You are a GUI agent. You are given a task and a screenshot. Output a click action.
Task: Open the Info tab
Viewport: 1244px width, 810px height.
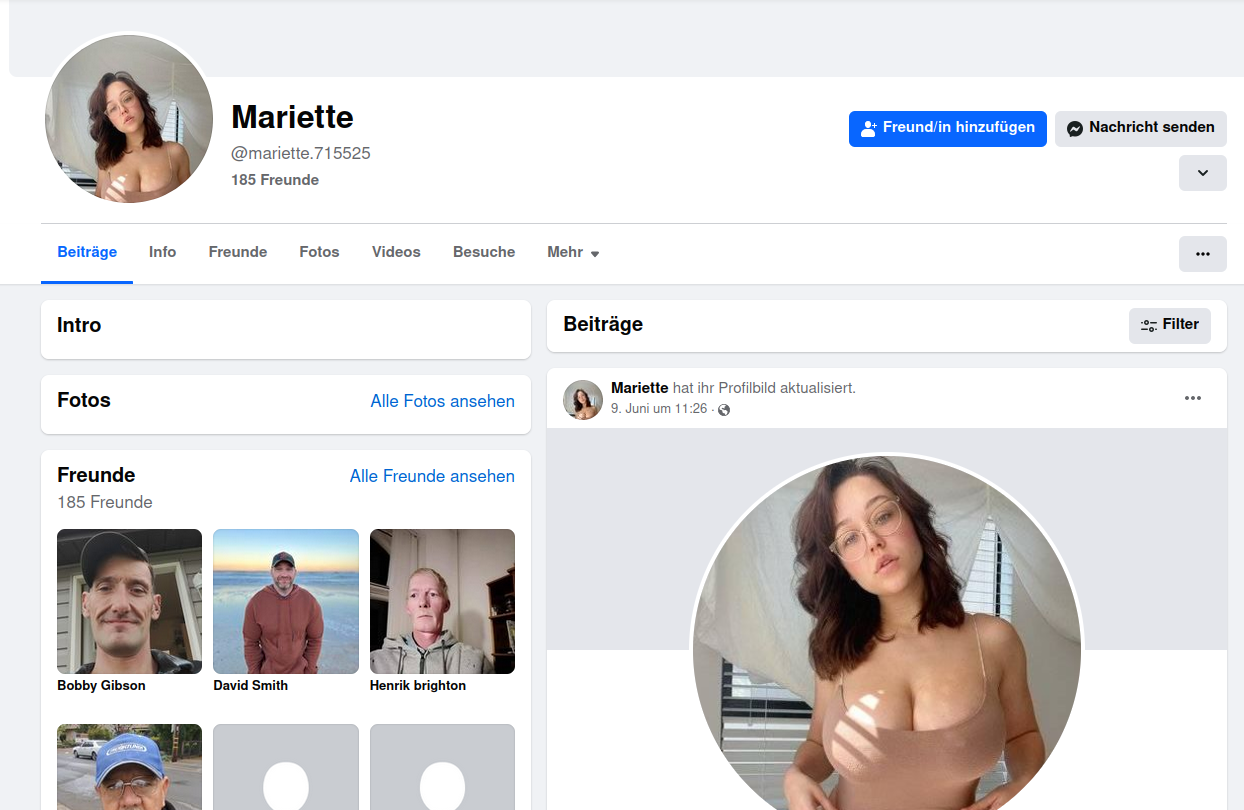pyautogui.click(x=163, y=252)
